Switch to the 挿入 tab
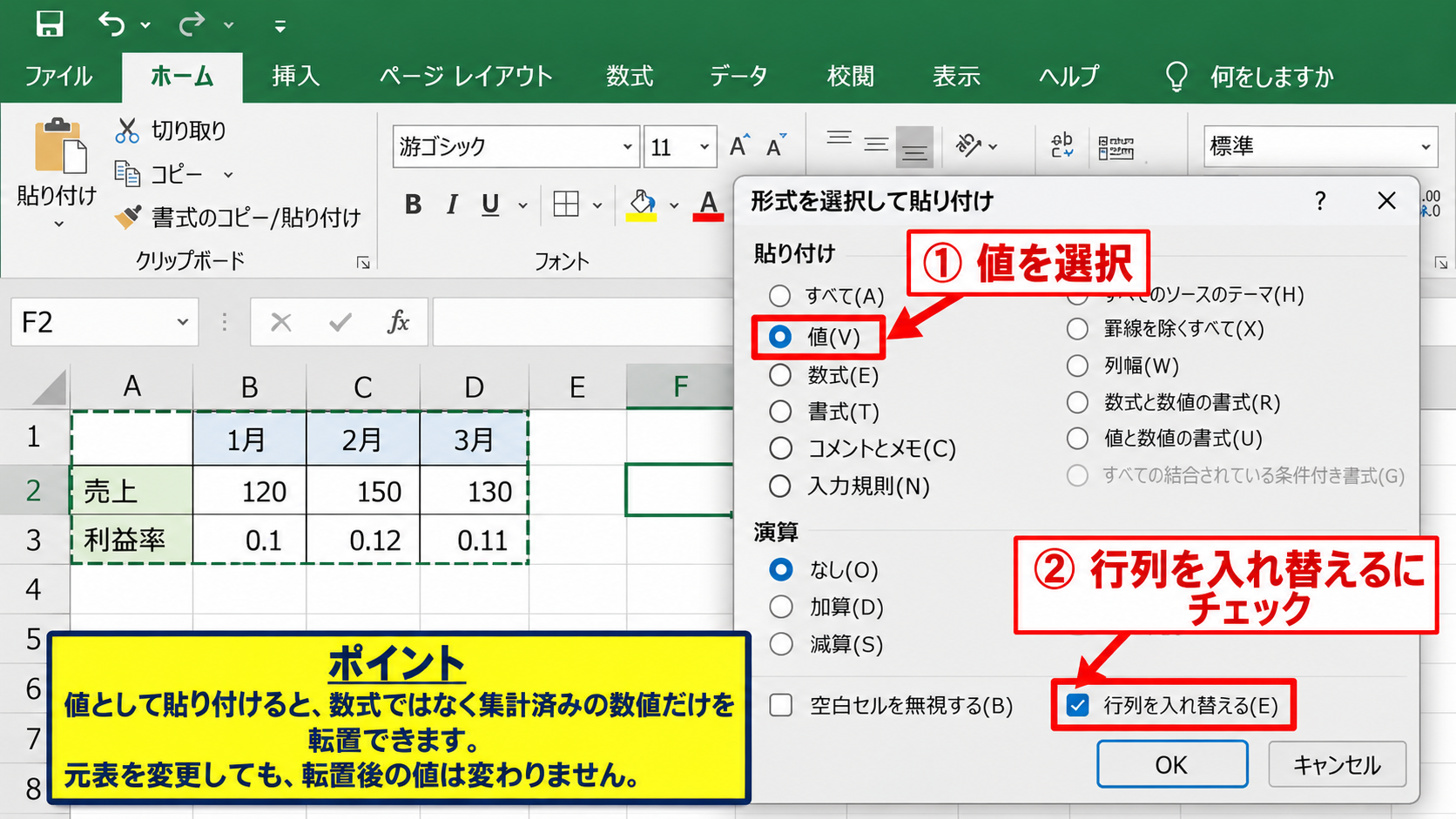This screenshot has height=819, width=1456. click(296, 77)
